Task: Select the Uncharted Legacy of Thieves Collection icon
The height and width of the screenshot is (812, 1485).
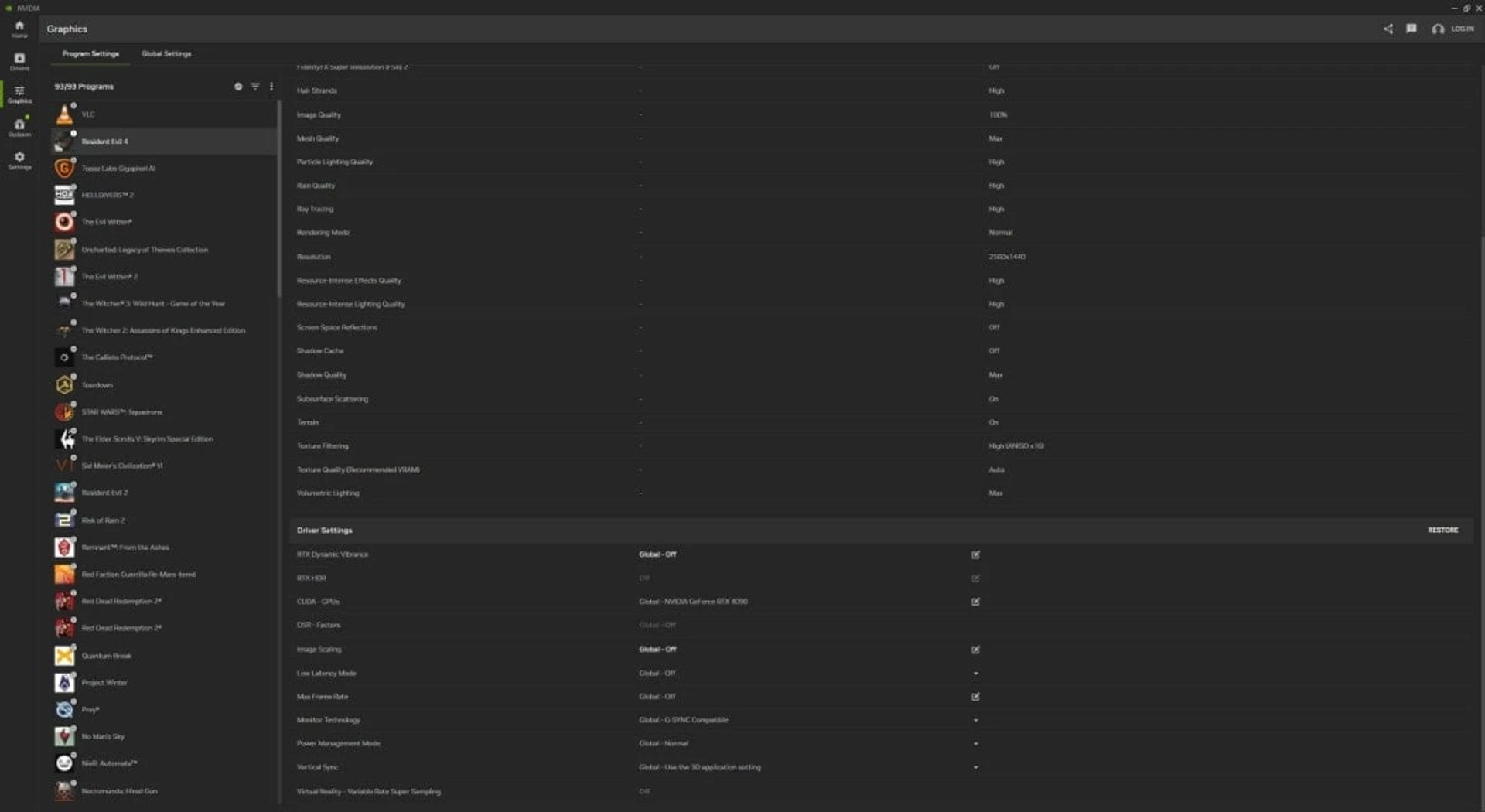Action: (65, 250)
